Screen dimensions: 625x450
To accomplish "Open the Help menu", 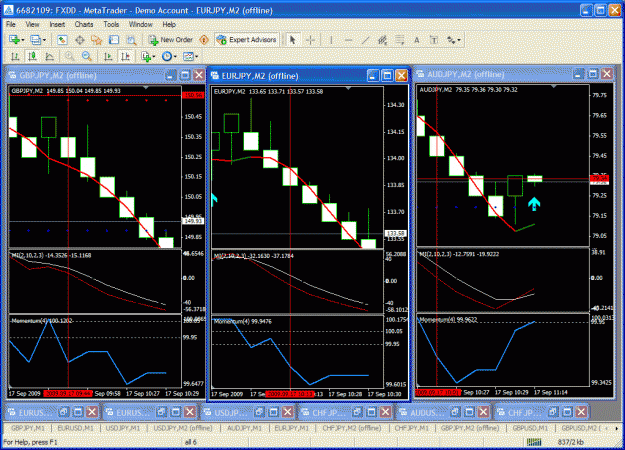I will click(x=169, y=24).
